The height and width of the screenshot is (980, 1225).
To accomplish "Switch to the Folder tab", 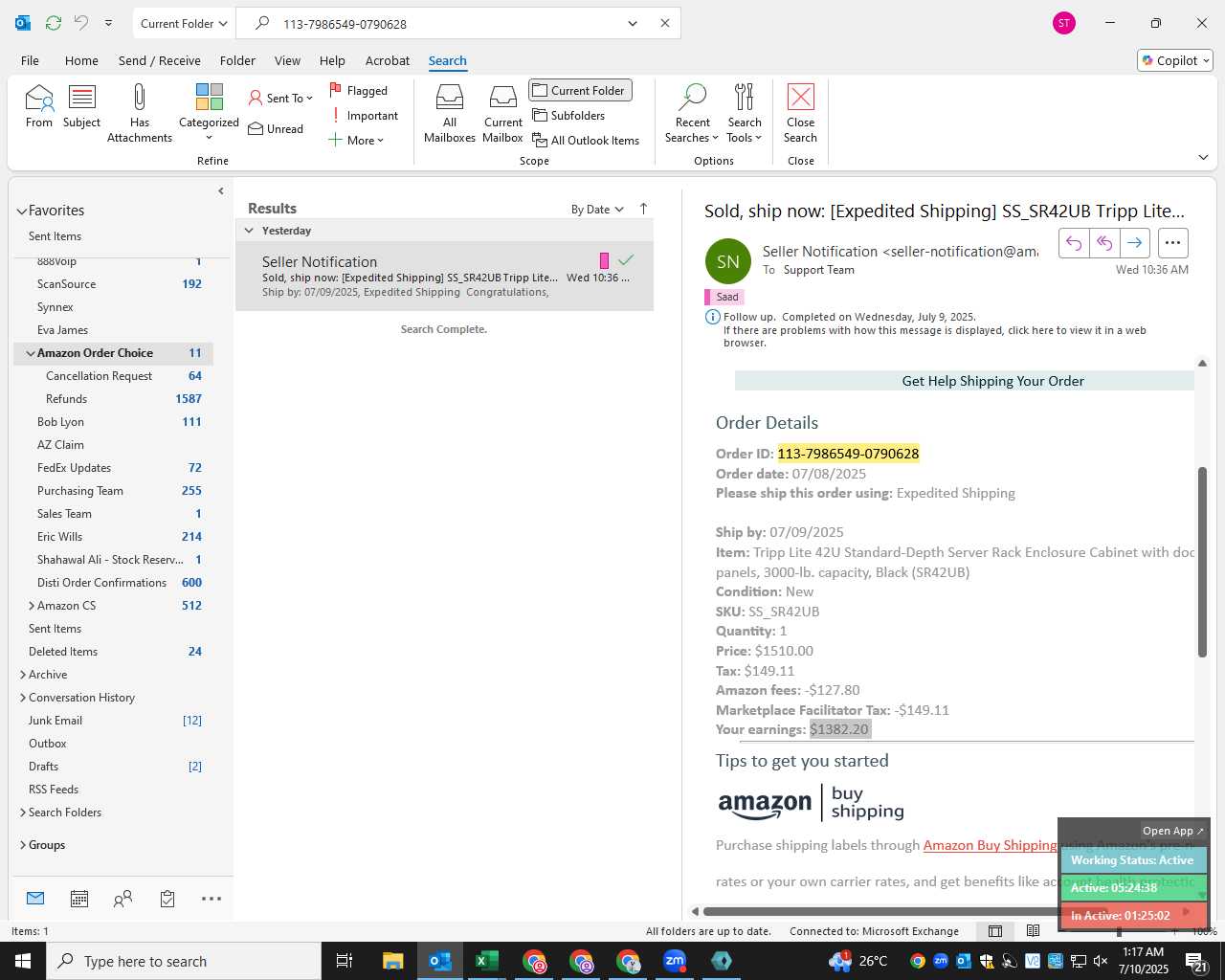I will (x=237, y=60).
